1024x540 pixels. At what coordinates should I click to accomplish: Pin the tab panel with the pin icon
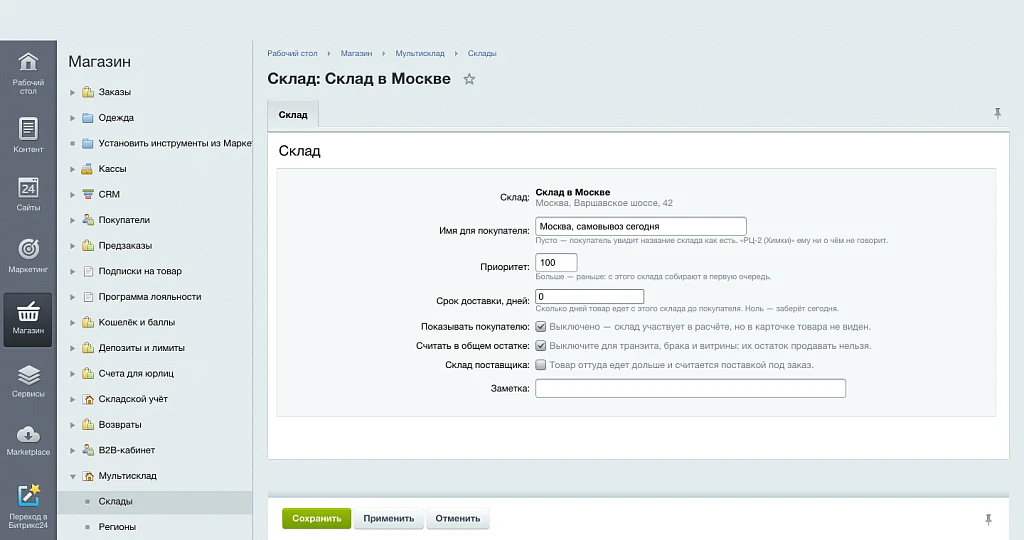997,114
